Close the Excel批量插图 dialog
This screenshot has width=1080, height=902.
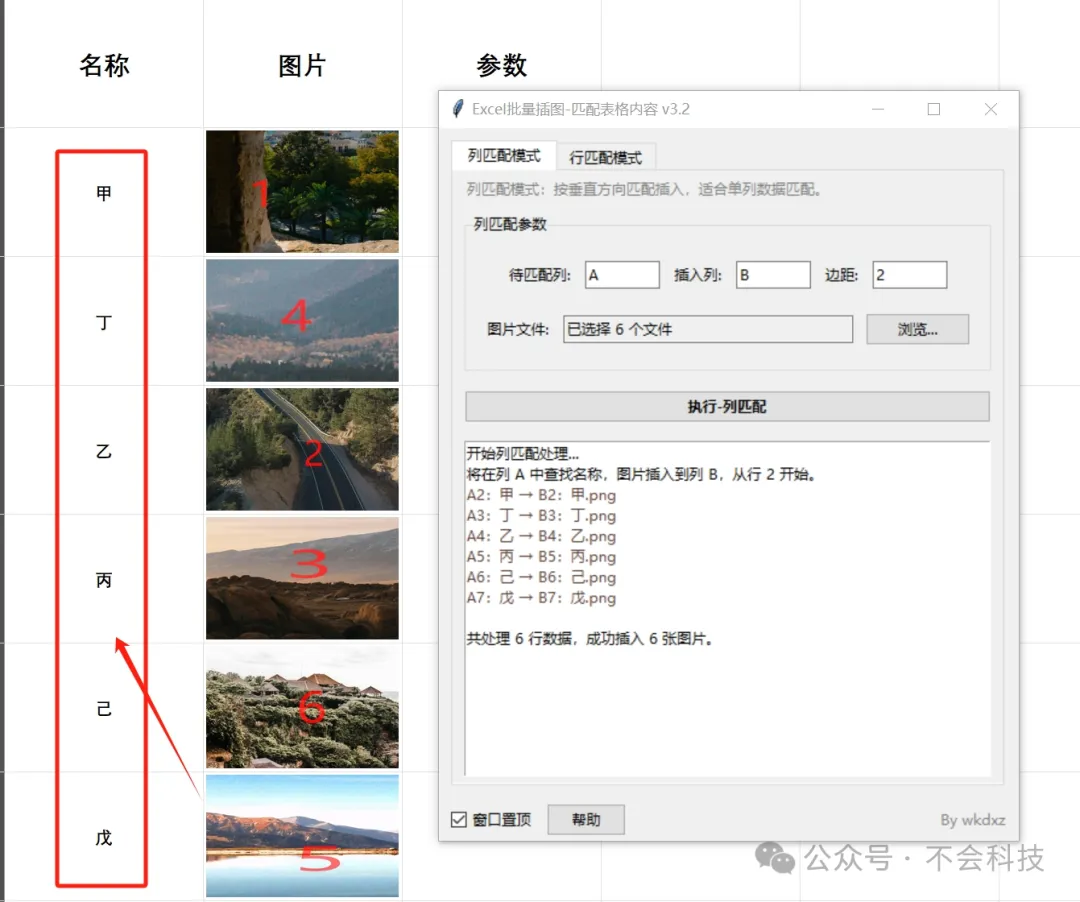click(x=990, y=109)
